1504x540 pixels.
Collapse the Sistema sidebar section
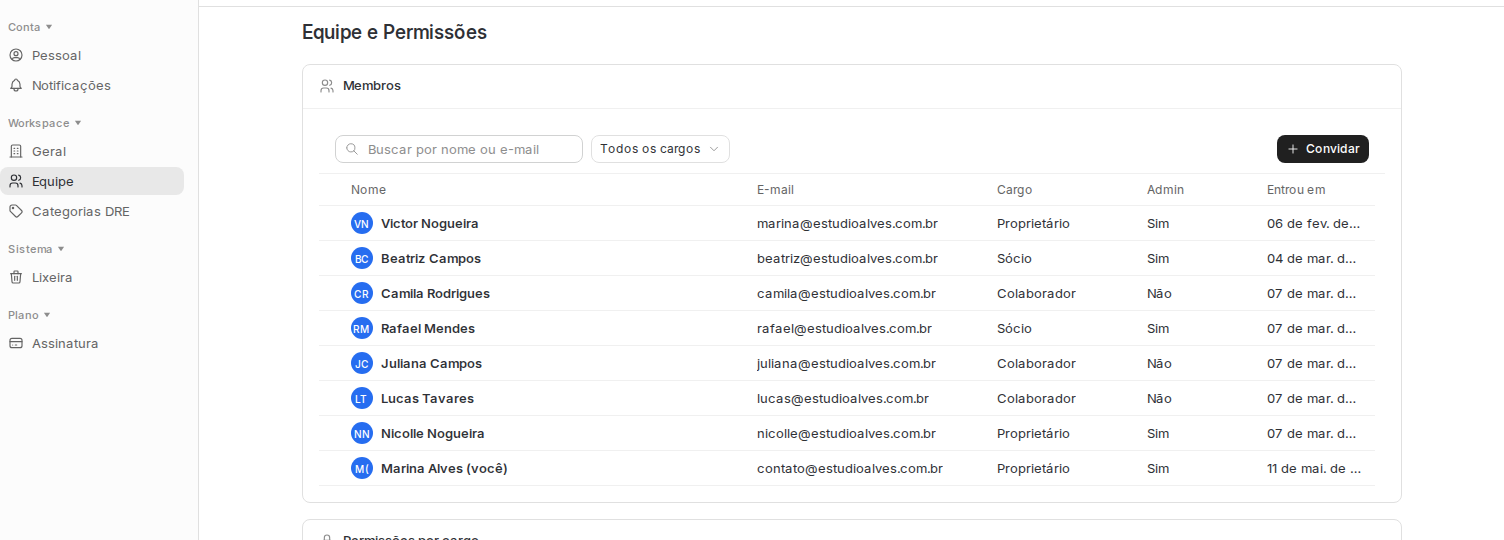pos(35,249)
